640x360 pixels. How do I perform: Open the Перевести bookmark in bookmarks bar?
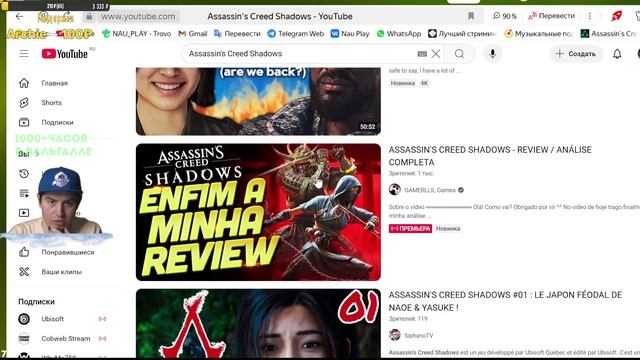click(237, 33)
